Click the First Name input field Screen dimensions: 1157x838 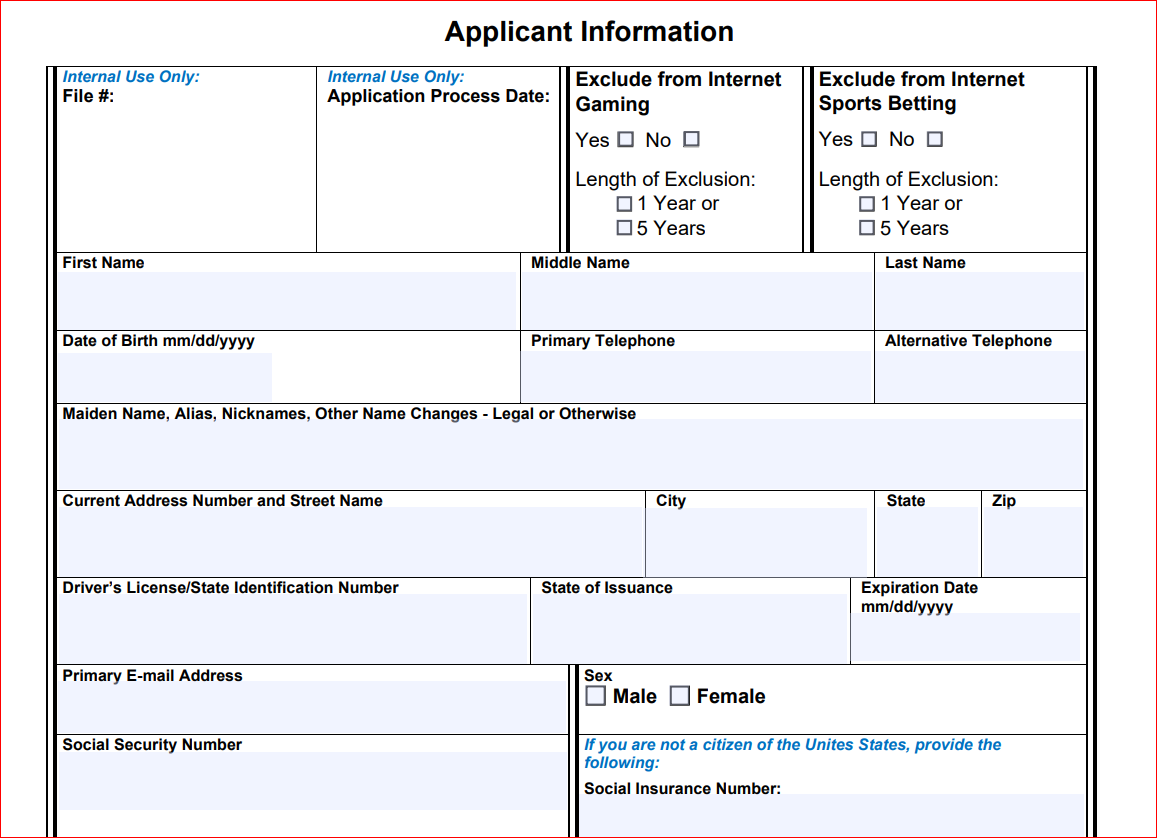pos(285,297)
